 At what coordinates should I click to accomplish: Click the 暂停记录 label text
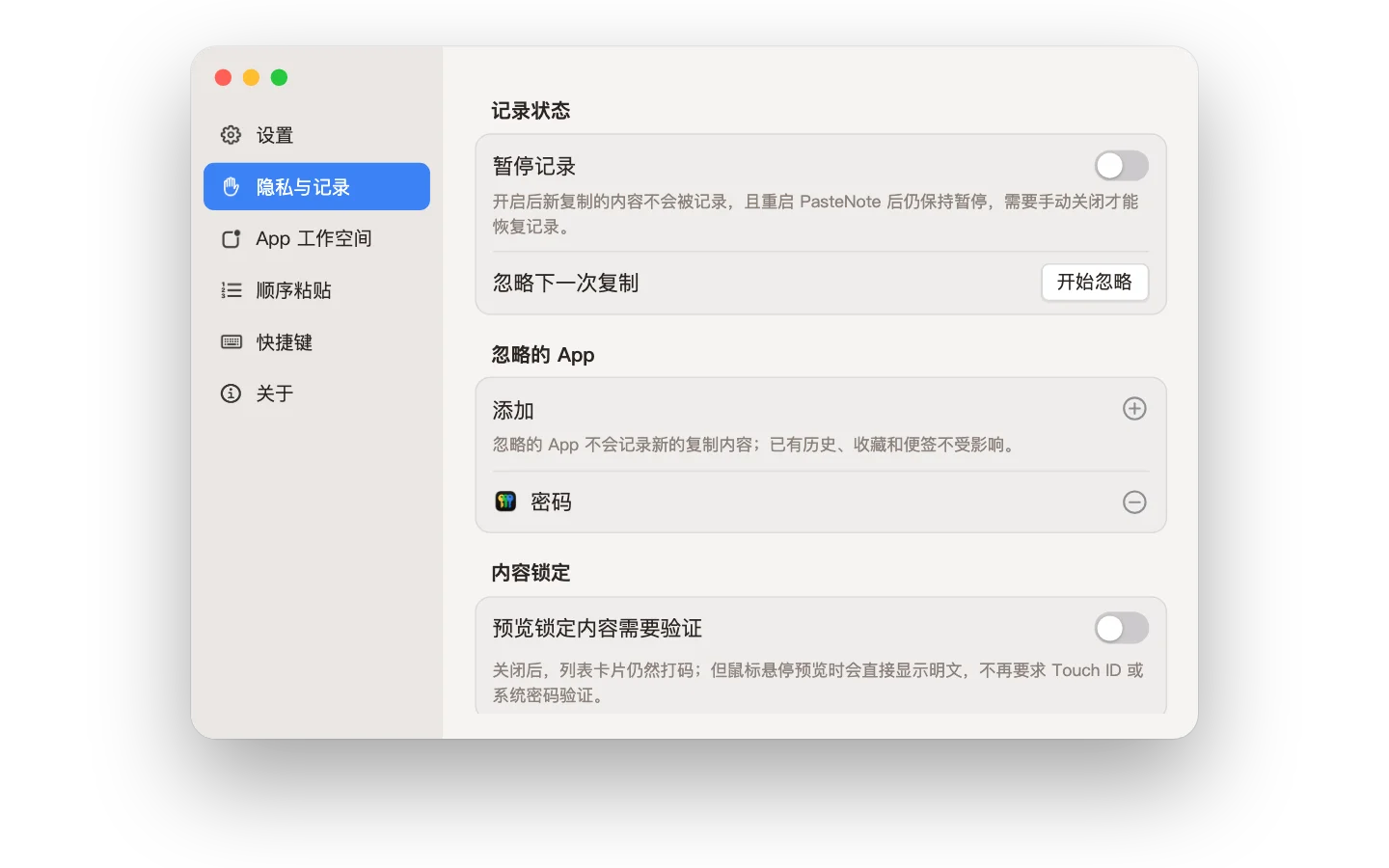click(533, 166)
